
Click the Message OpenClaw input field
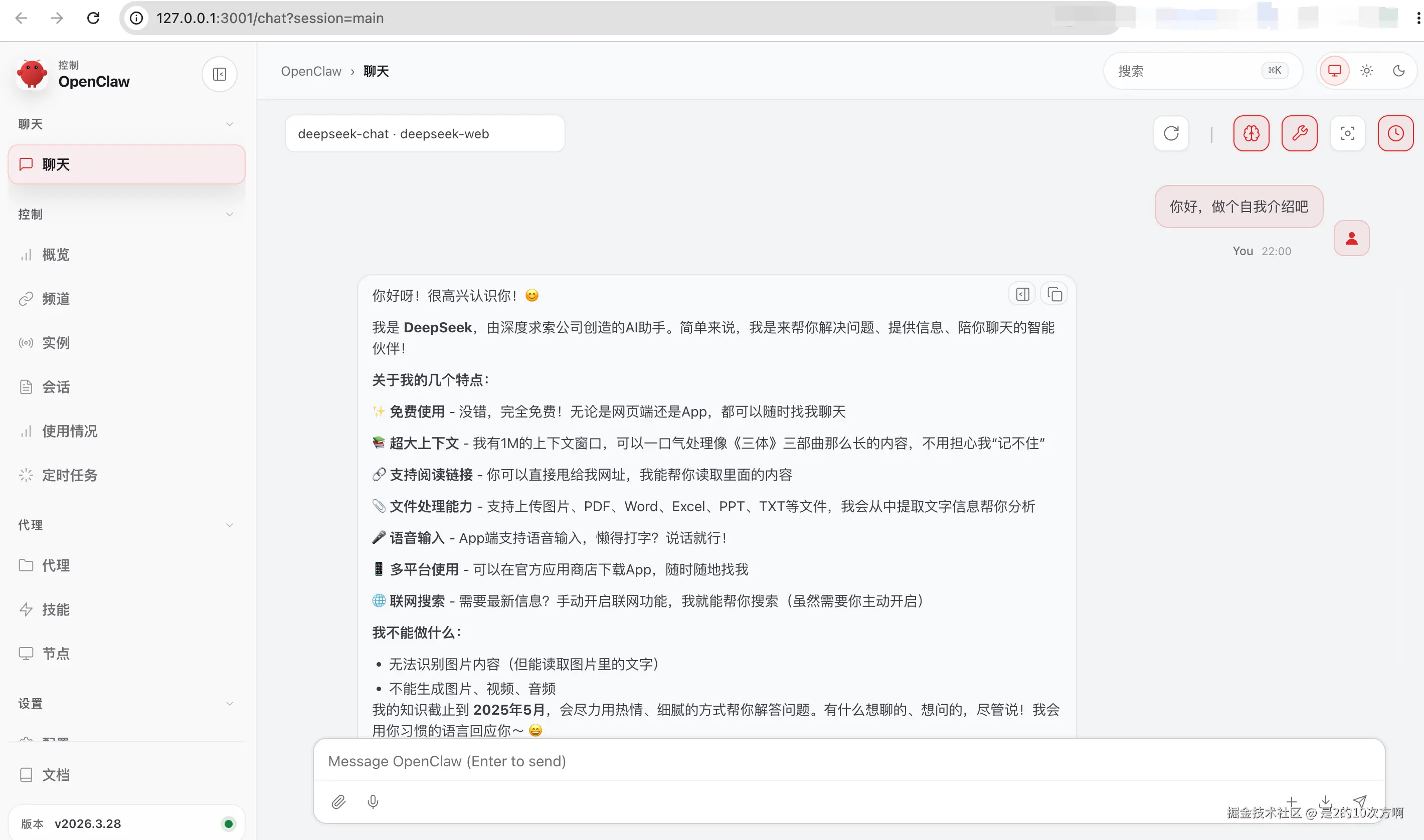pos(849,761)
